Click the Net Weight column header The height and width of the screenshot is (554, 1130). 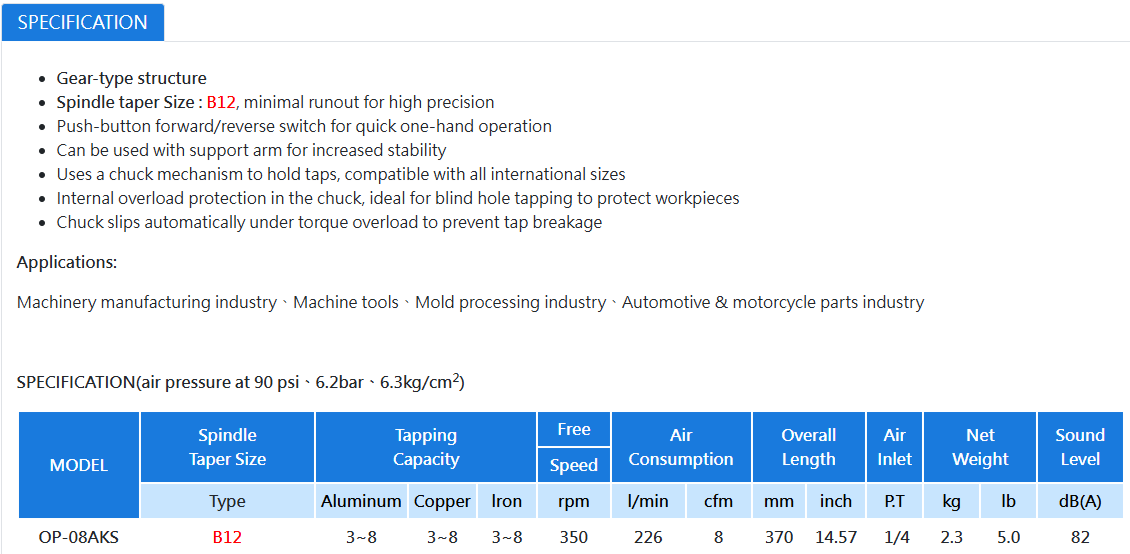(980, 447)
